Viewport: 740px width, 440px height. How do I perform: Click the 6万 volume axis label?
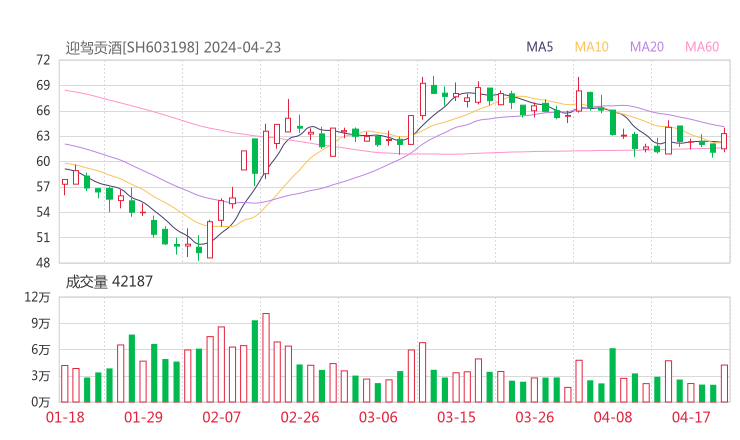(41, 350)
